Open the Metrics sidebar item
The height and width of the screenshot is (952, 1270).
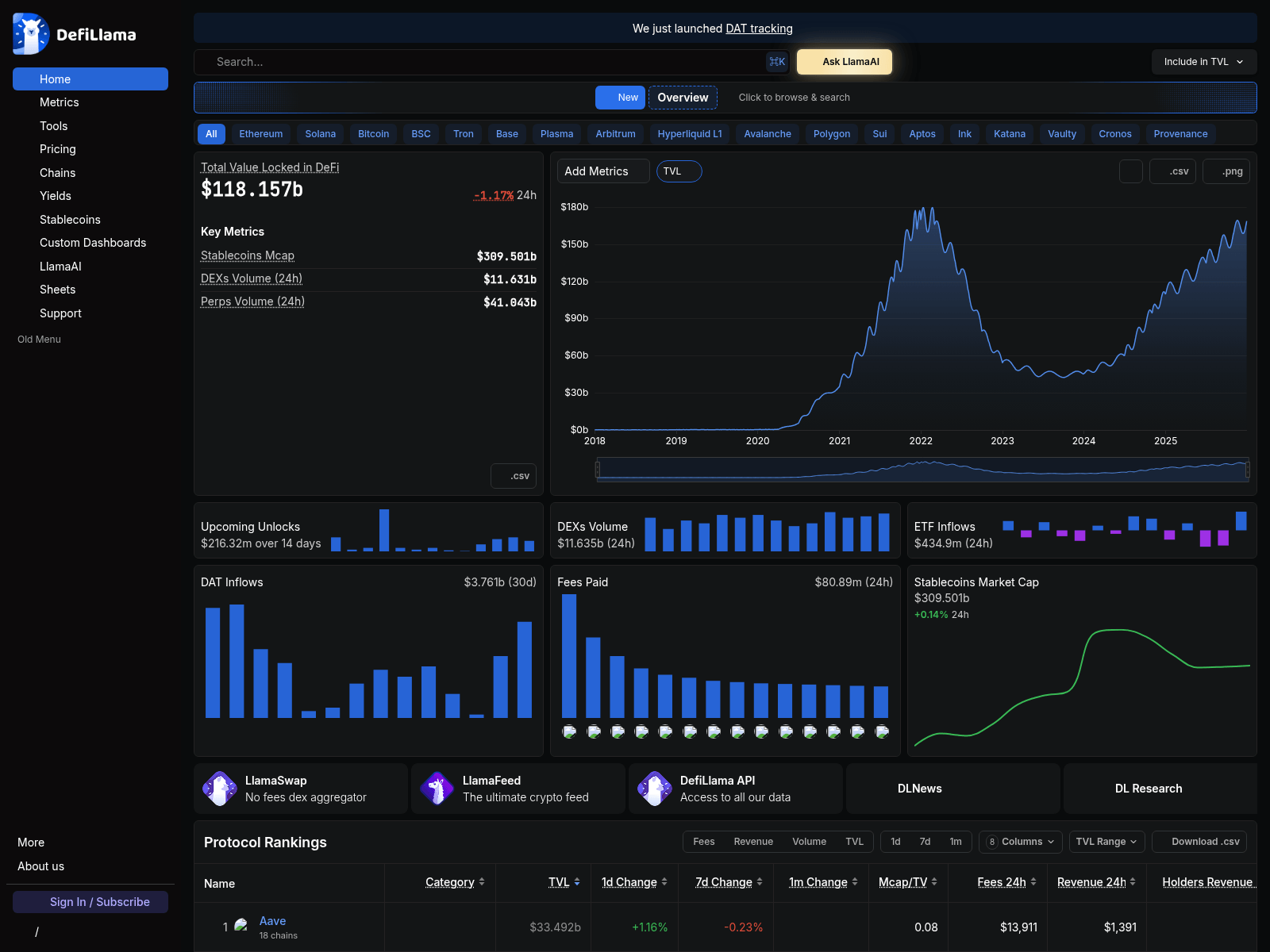pos(90,102)
